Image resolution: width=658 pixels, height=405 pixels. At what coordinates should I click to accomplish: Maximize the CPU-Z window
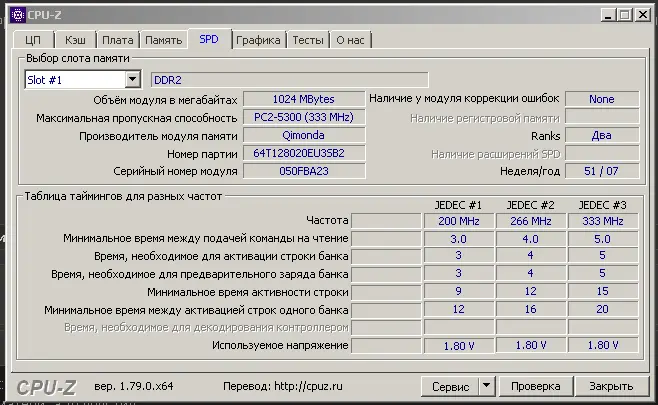(624, 15)
